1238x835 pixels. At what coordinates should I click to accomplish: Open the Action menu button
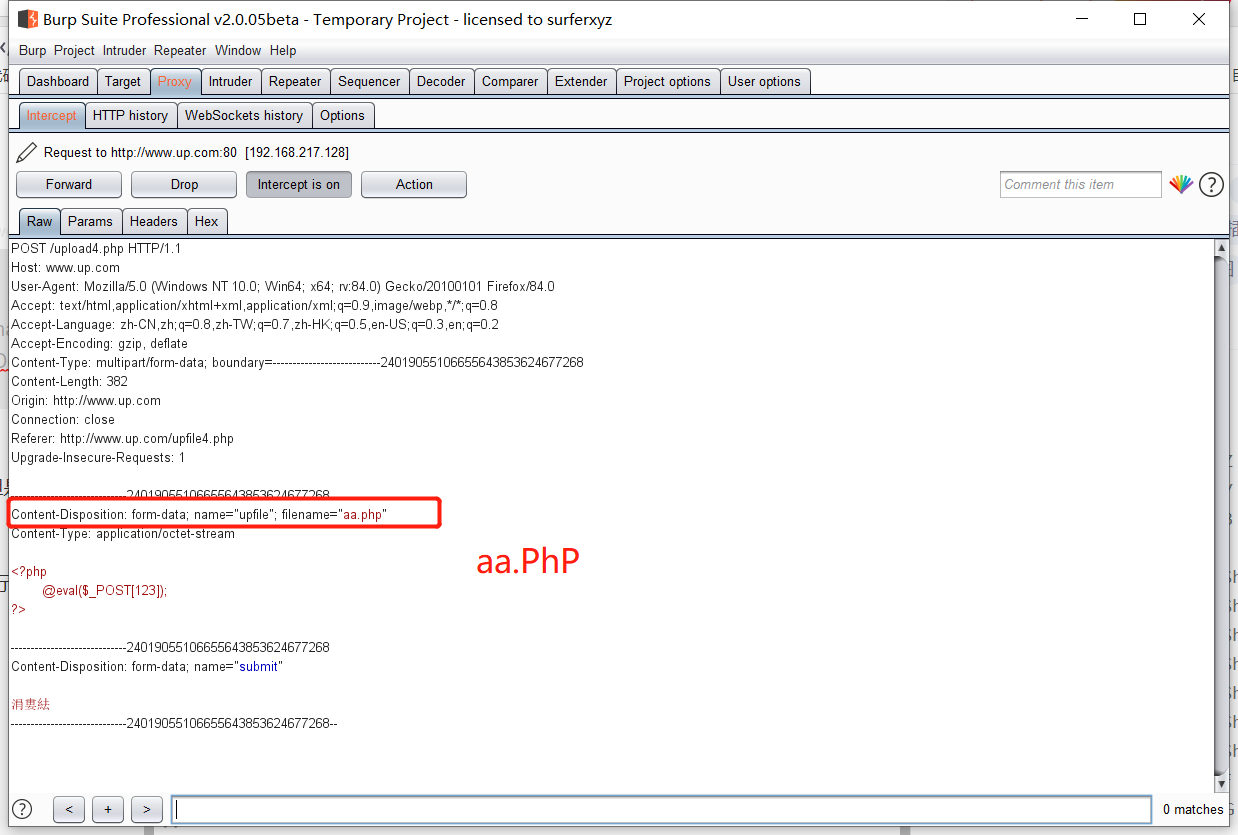pyautogui.click(x=414, y=184)
